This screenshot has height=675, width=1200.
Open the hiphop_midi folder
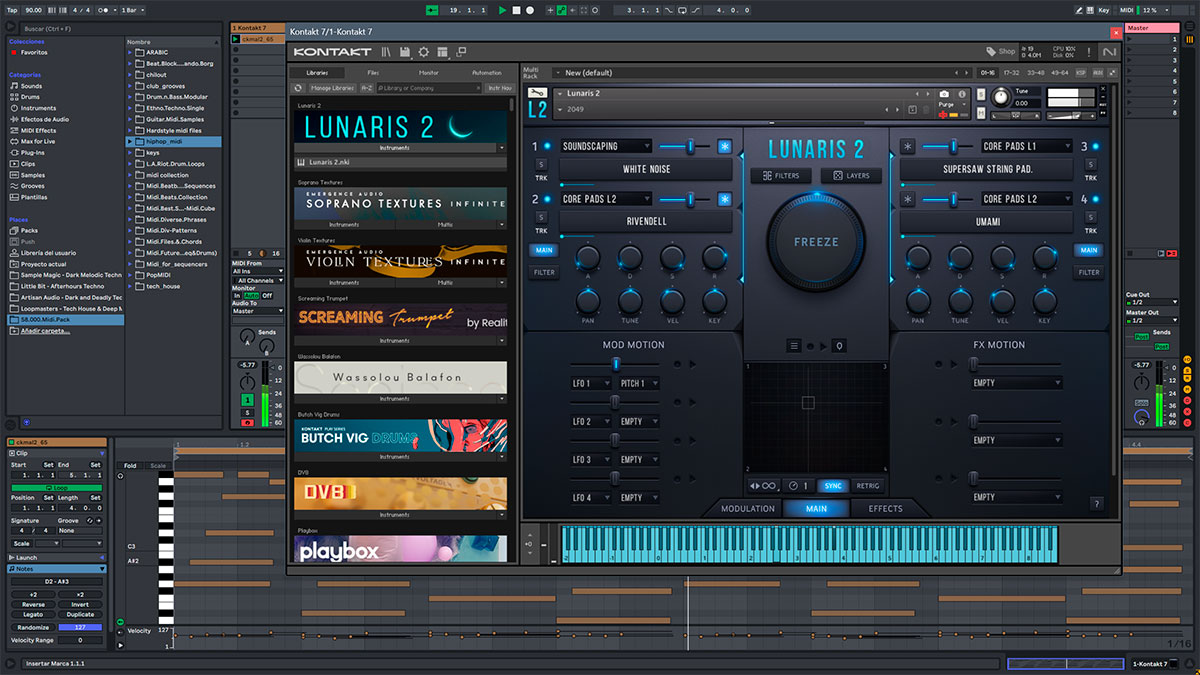pos(173,141)
